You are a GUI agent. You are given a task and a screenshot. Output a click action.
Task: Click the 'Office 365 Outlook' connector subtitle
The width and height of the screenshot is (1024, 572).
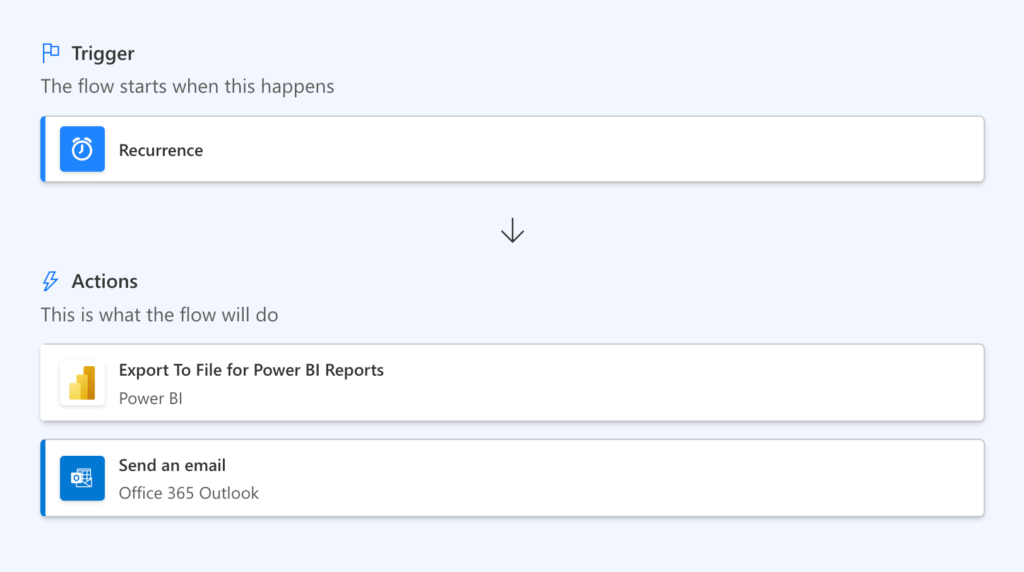(189, 493)
